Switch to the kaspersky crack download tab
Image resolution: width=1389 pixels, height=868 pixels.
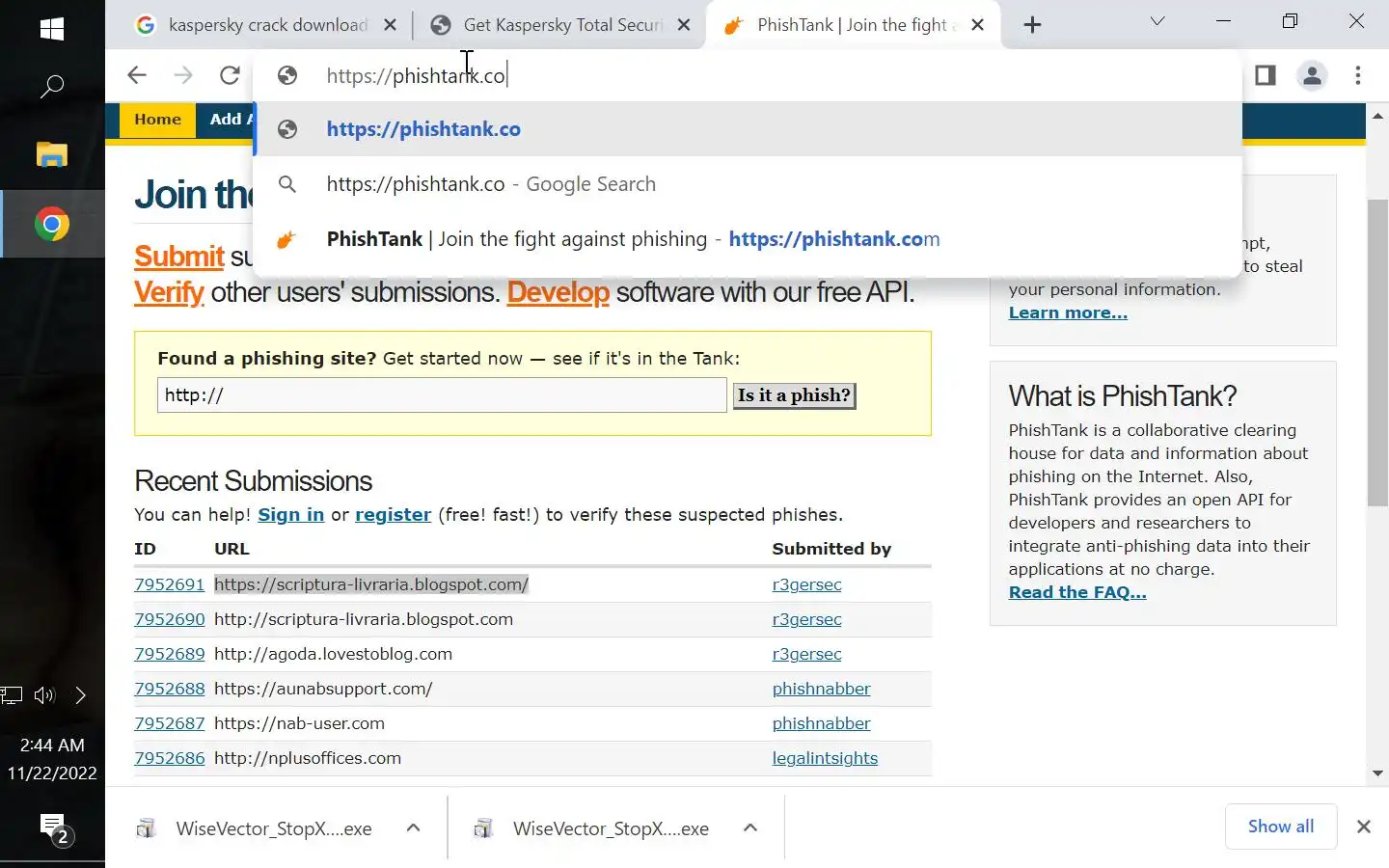(267, 25)
